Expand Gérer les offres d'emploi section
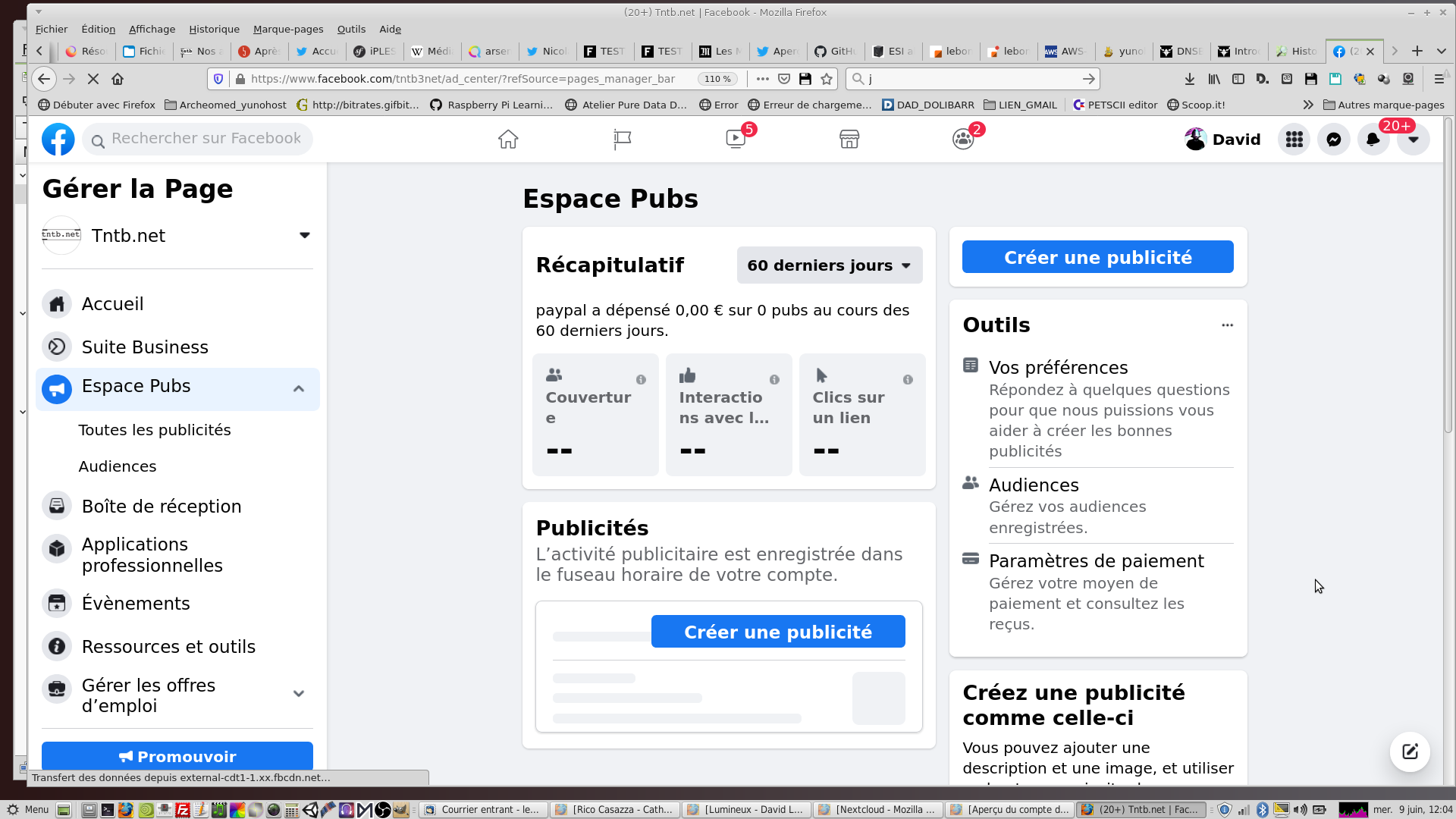1456x819 pixels. click(x=299, y=694)
